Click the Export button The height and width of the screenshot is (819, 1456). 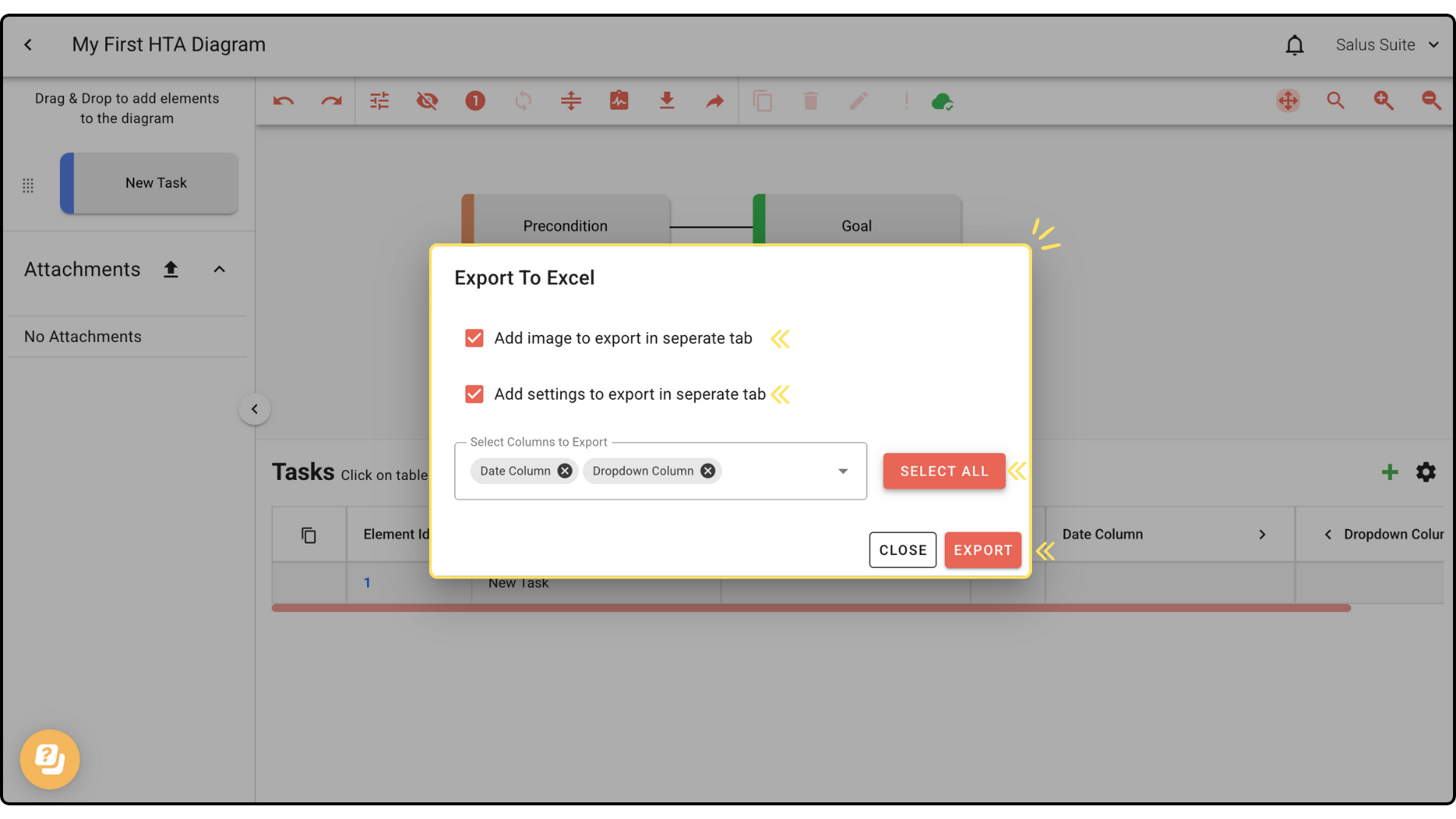[x=982, y=550]
